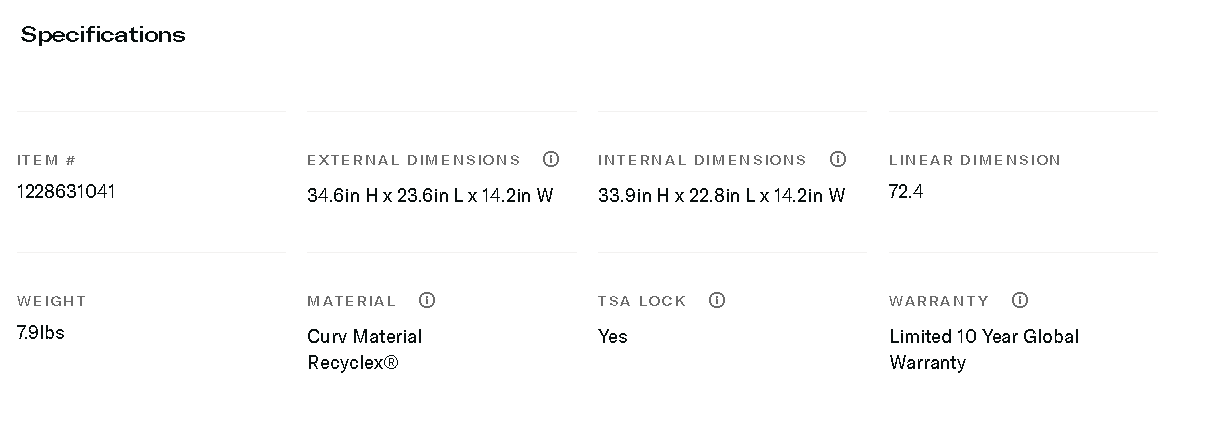Click the TSA Lock info icon
The width and height of the screenshot is (1212, 442).
716,300
